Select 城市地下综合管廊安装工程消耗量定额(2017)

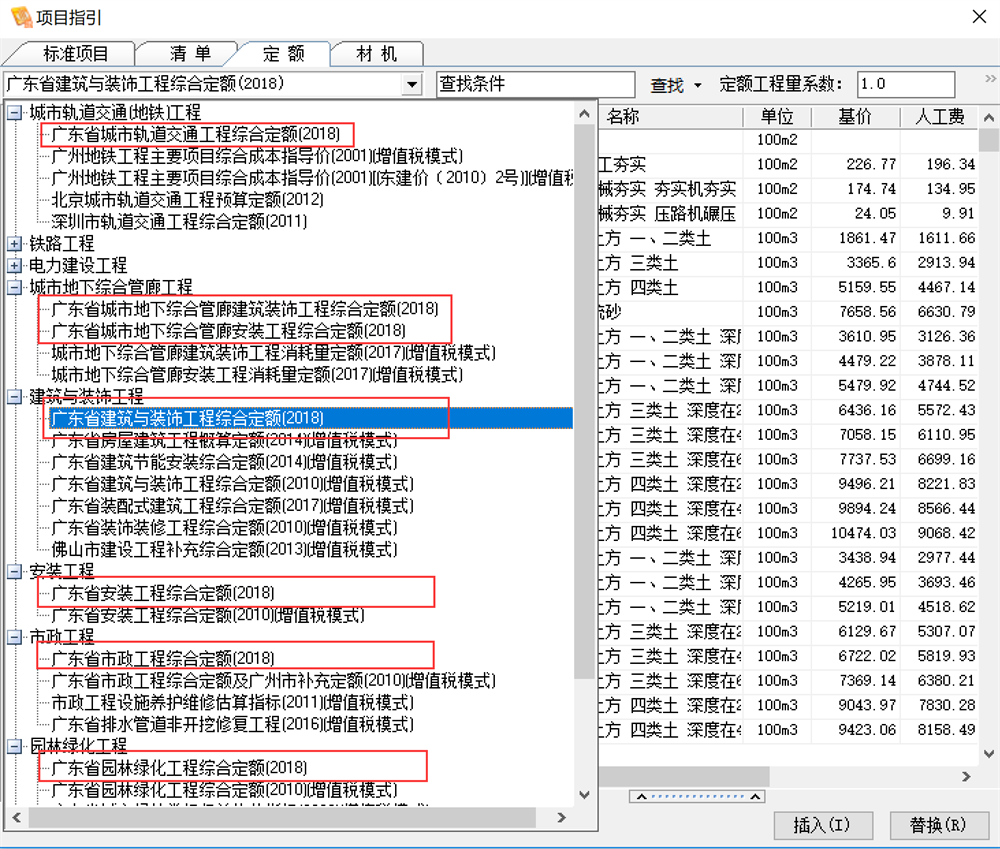[257, 374]
